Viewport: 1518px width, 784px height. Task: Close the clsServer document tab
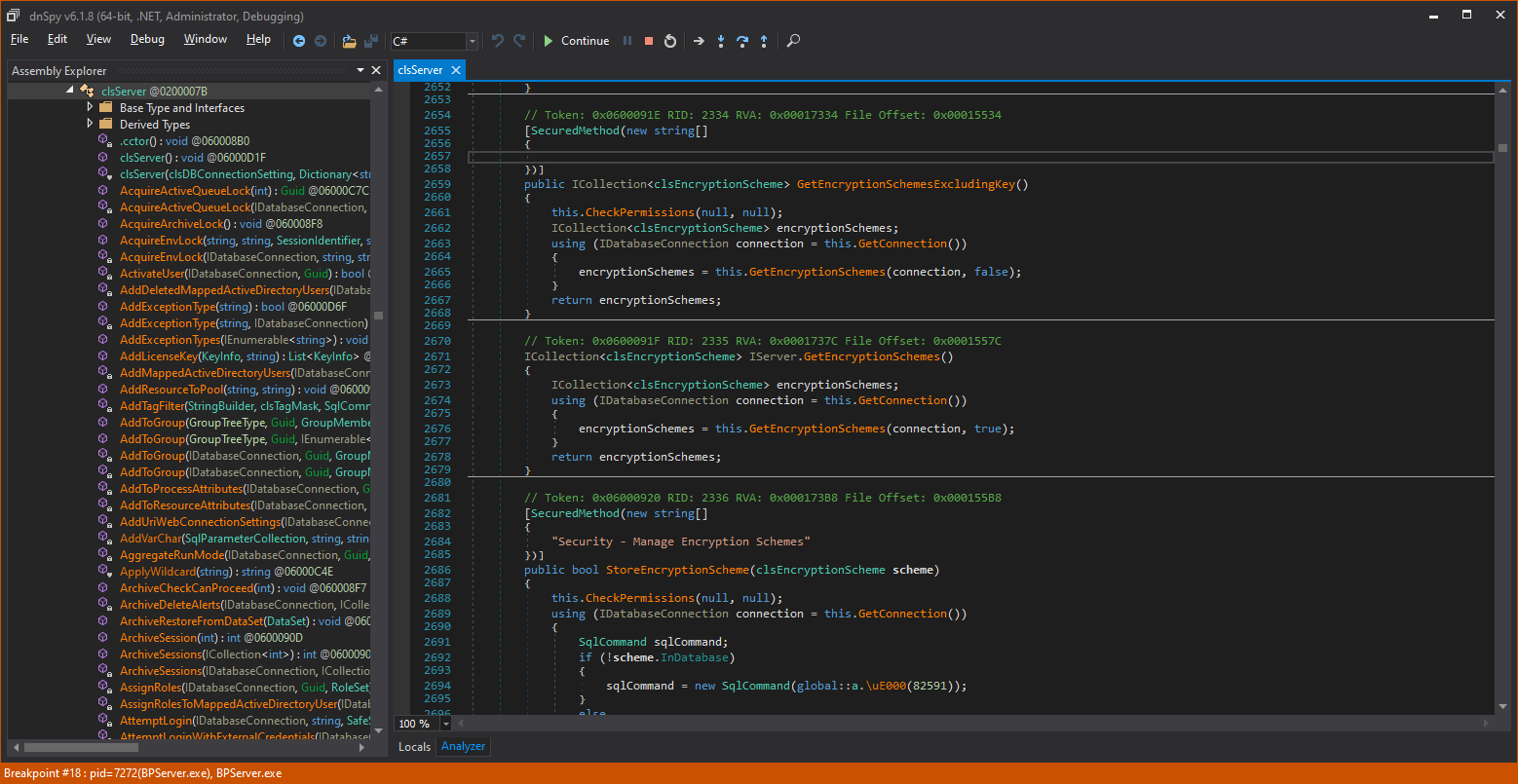point(454,70)
